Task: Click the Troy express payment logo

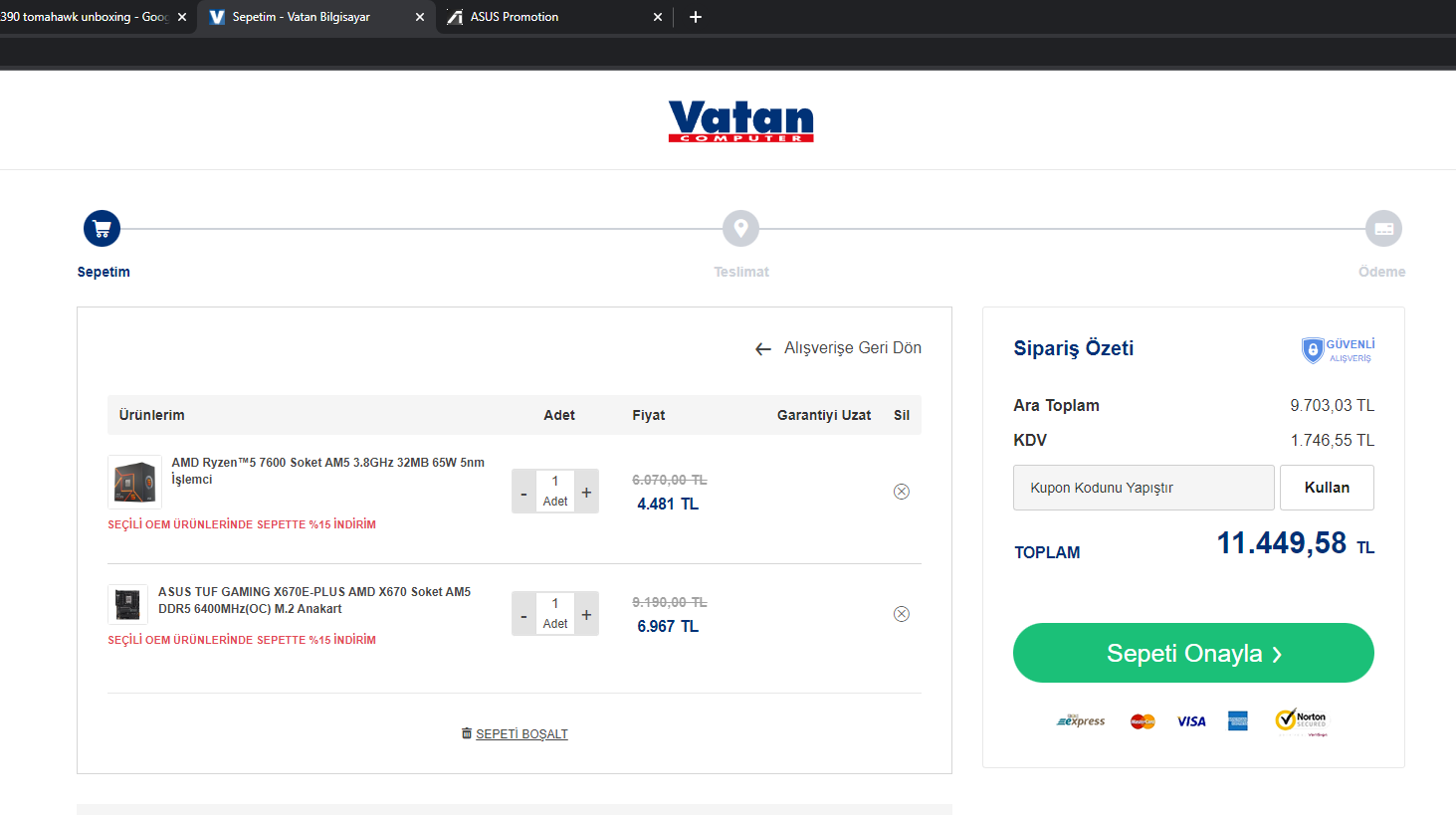Action: [x=1081, y=720]
